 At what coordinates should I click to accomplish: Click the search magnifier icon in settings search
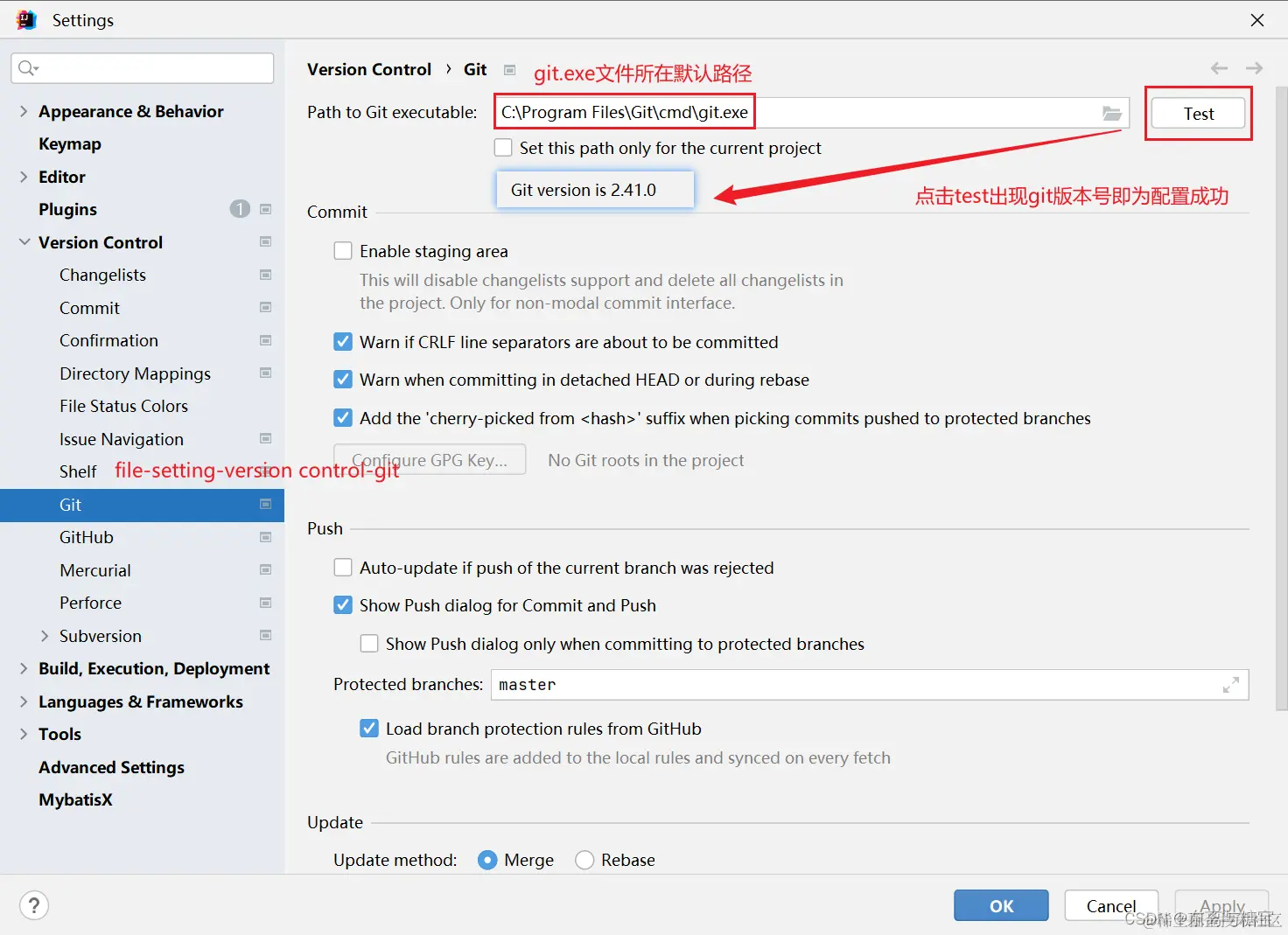pyautogui.click(x=27, y=68)
